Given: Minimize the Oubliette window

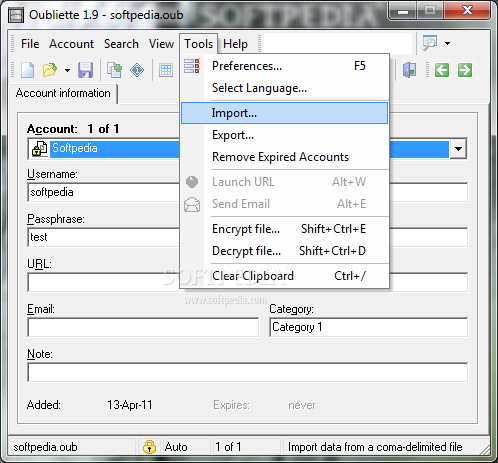Looking at the screenshot, I should [x=403, y=12].
